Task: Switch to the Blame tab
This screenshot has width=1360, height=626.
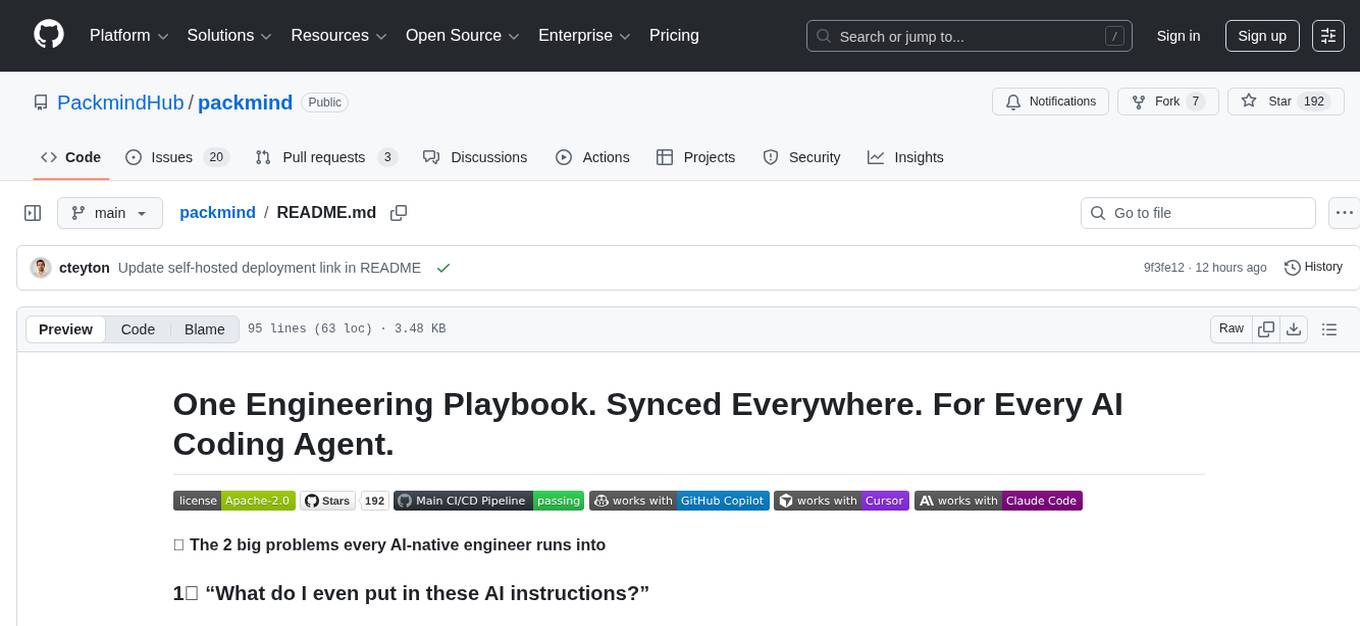Action: pos(204,328)
